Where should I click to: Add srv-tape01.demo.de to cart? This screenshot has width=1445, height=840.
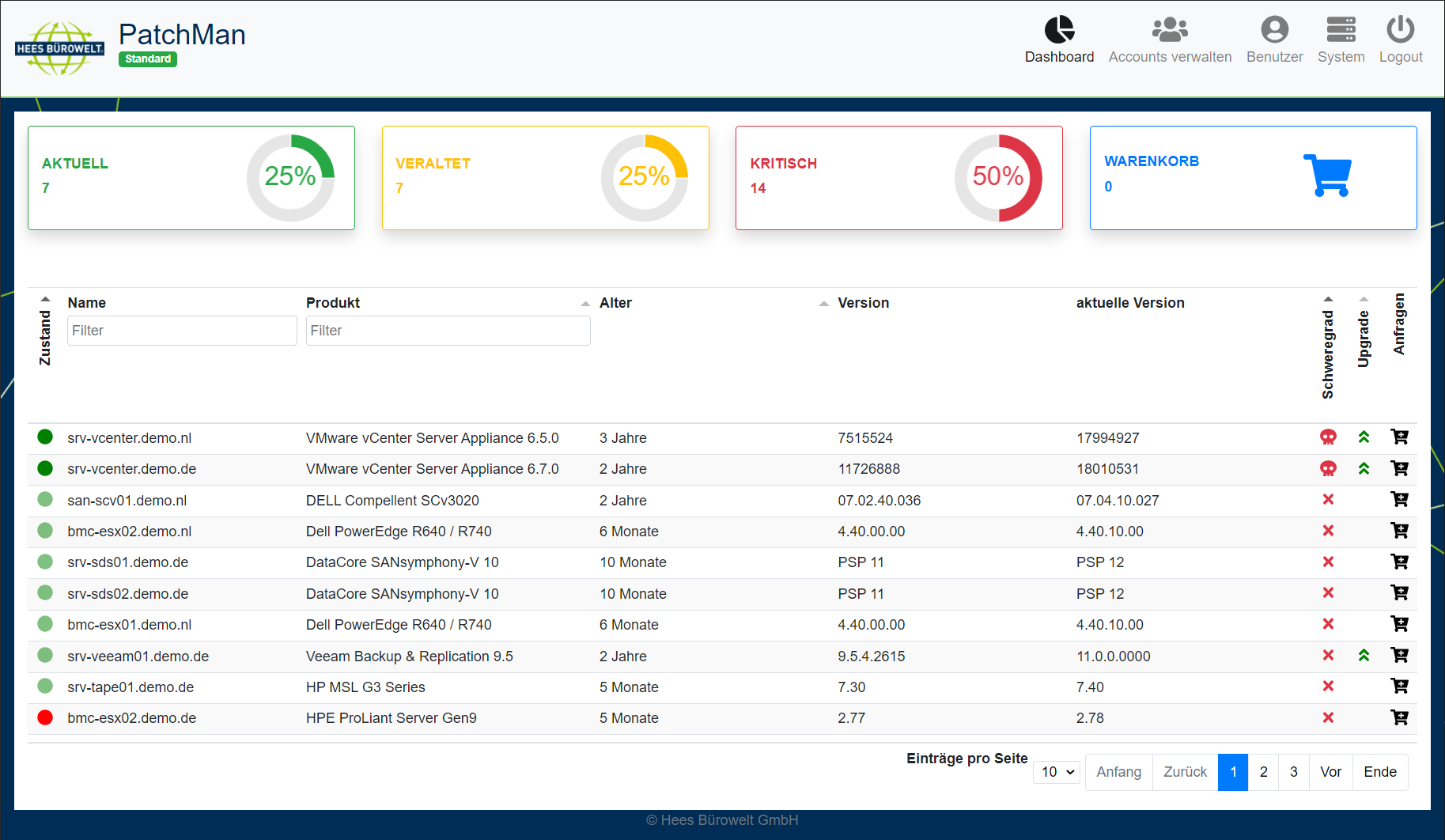(x=1399, y=687)
